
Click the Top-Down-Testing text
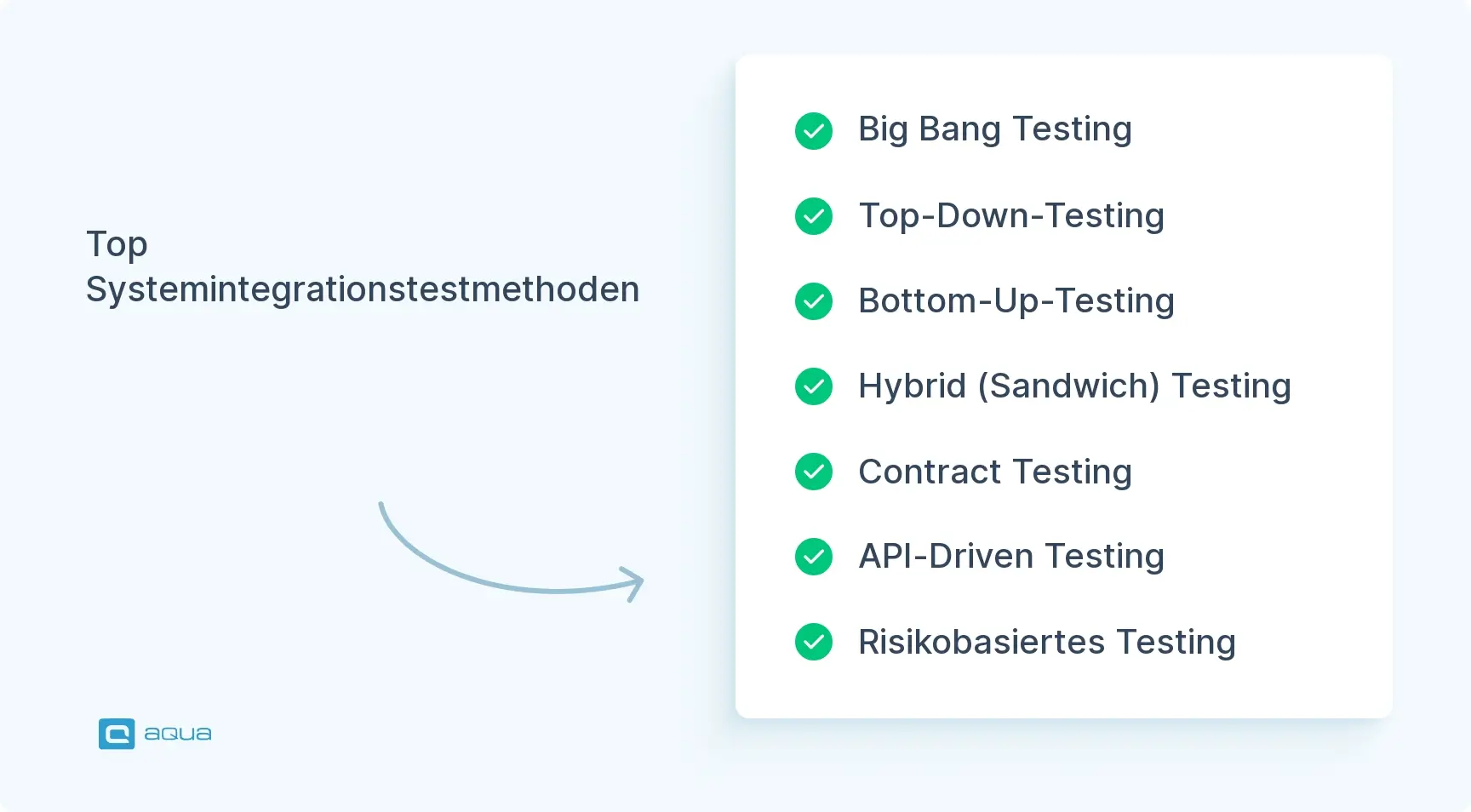coord(1010,215)
